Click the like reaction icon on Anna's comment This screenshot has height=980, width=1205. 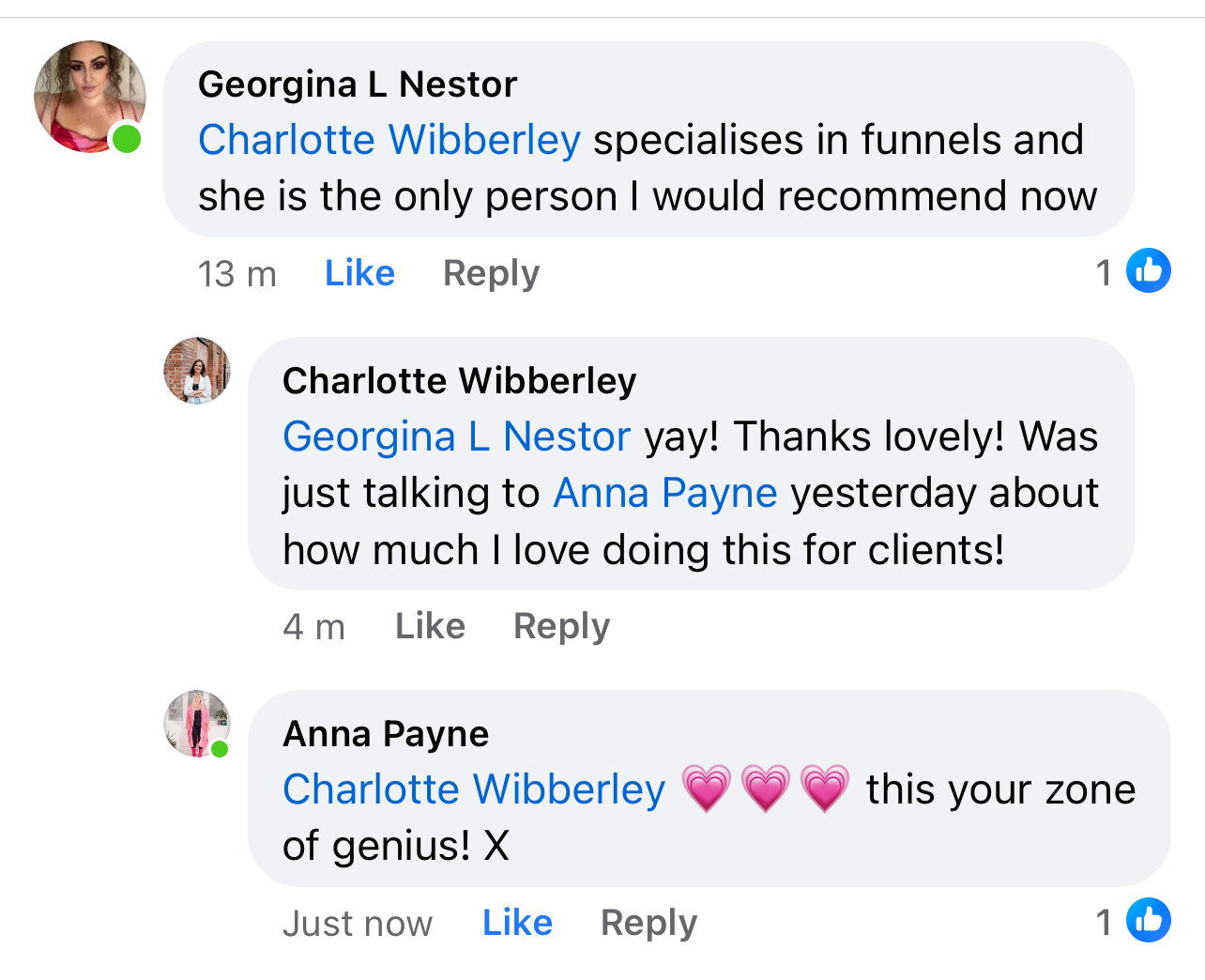click(1148, 921)
